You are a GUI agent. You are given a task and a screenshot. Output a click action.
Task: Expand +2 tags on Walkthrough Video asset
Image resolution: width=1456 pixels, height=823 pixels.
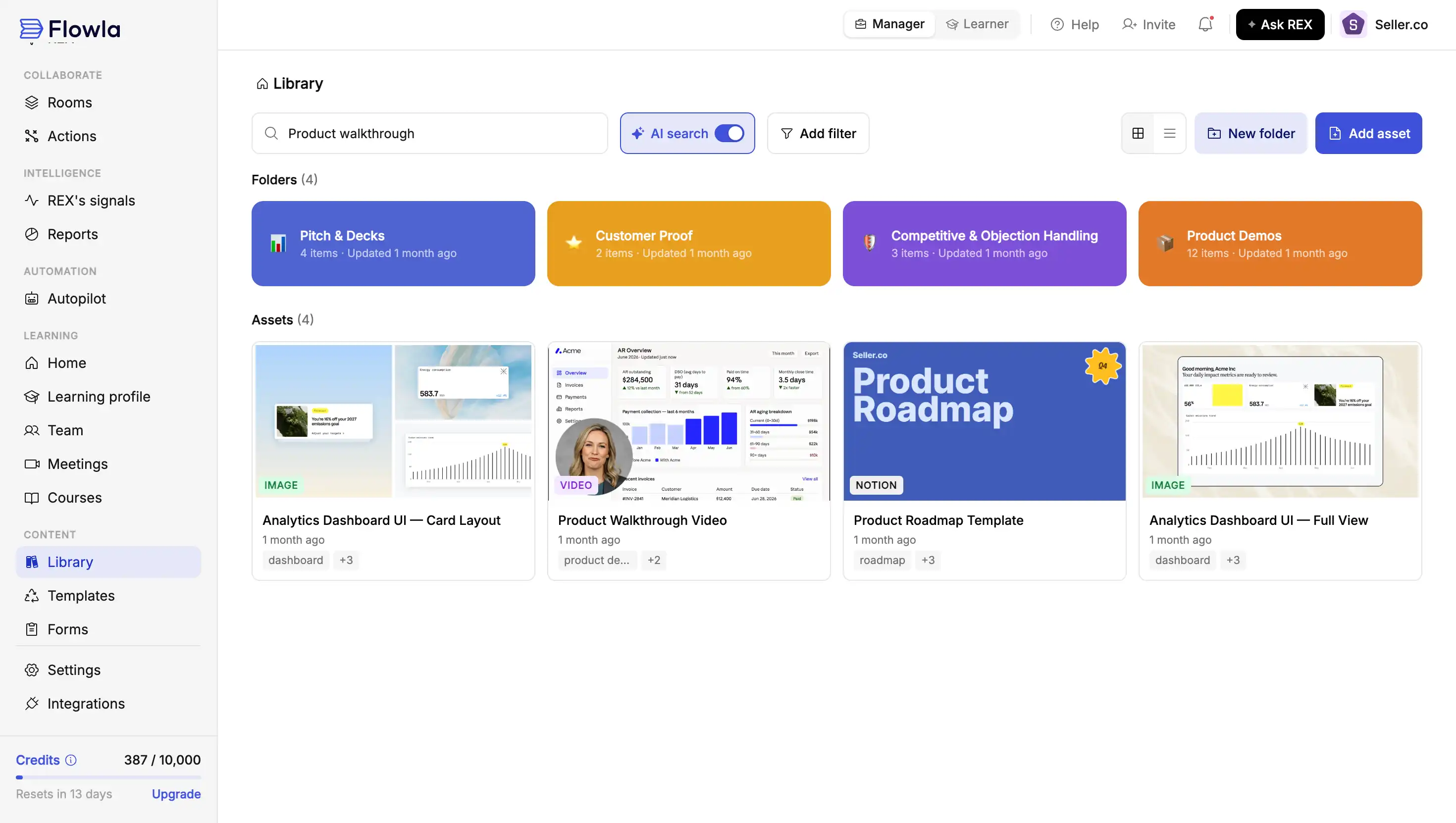pos(654,560)
